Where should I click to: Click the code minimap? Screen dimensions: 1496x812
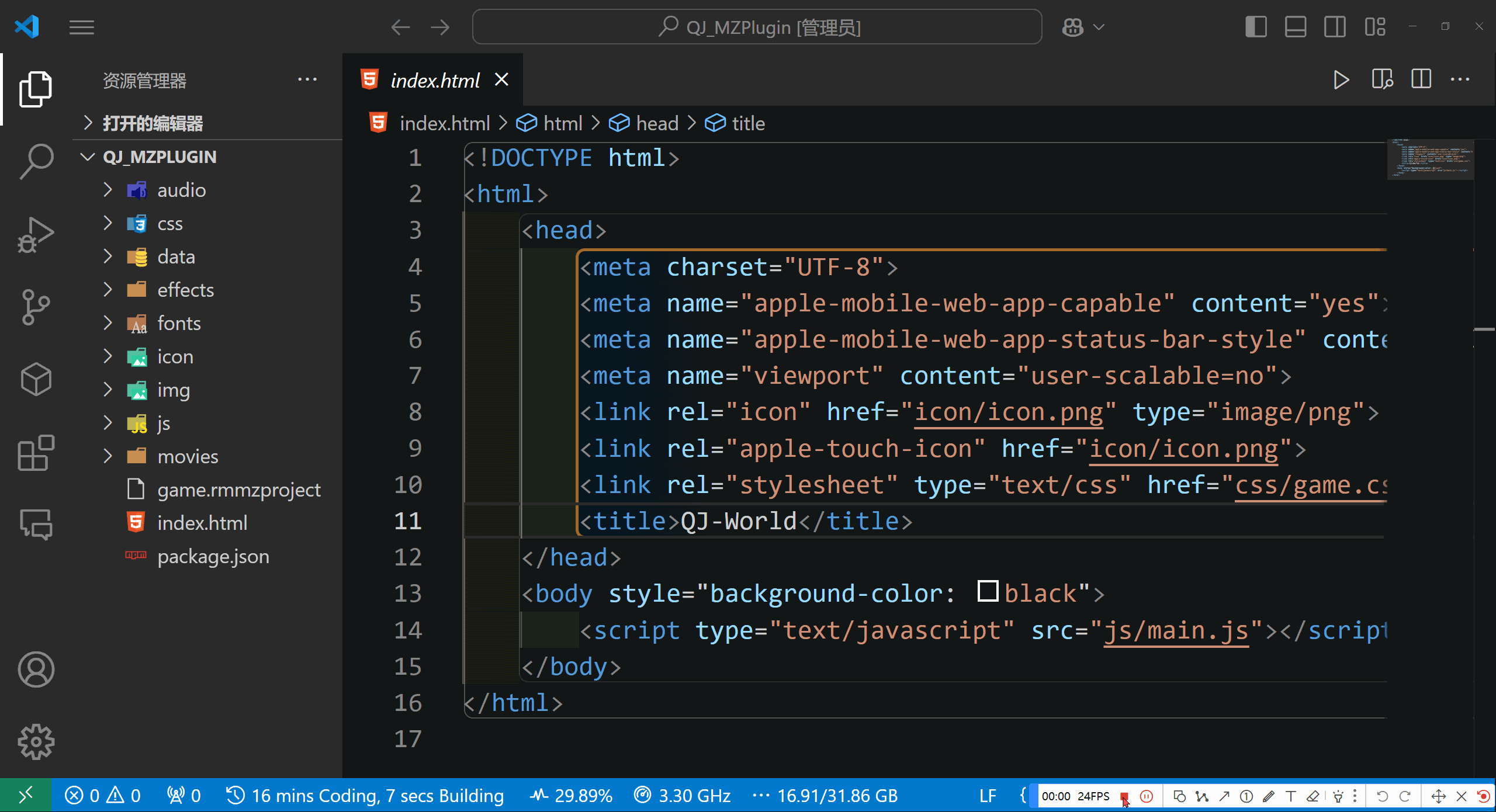point(1430,159)
